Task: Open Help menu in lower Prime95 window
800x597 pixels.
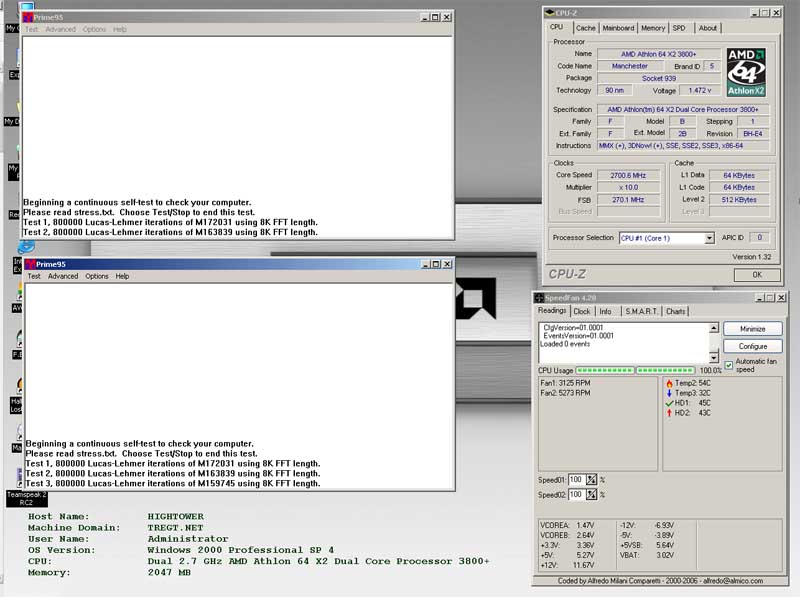Action: [122, 276]
